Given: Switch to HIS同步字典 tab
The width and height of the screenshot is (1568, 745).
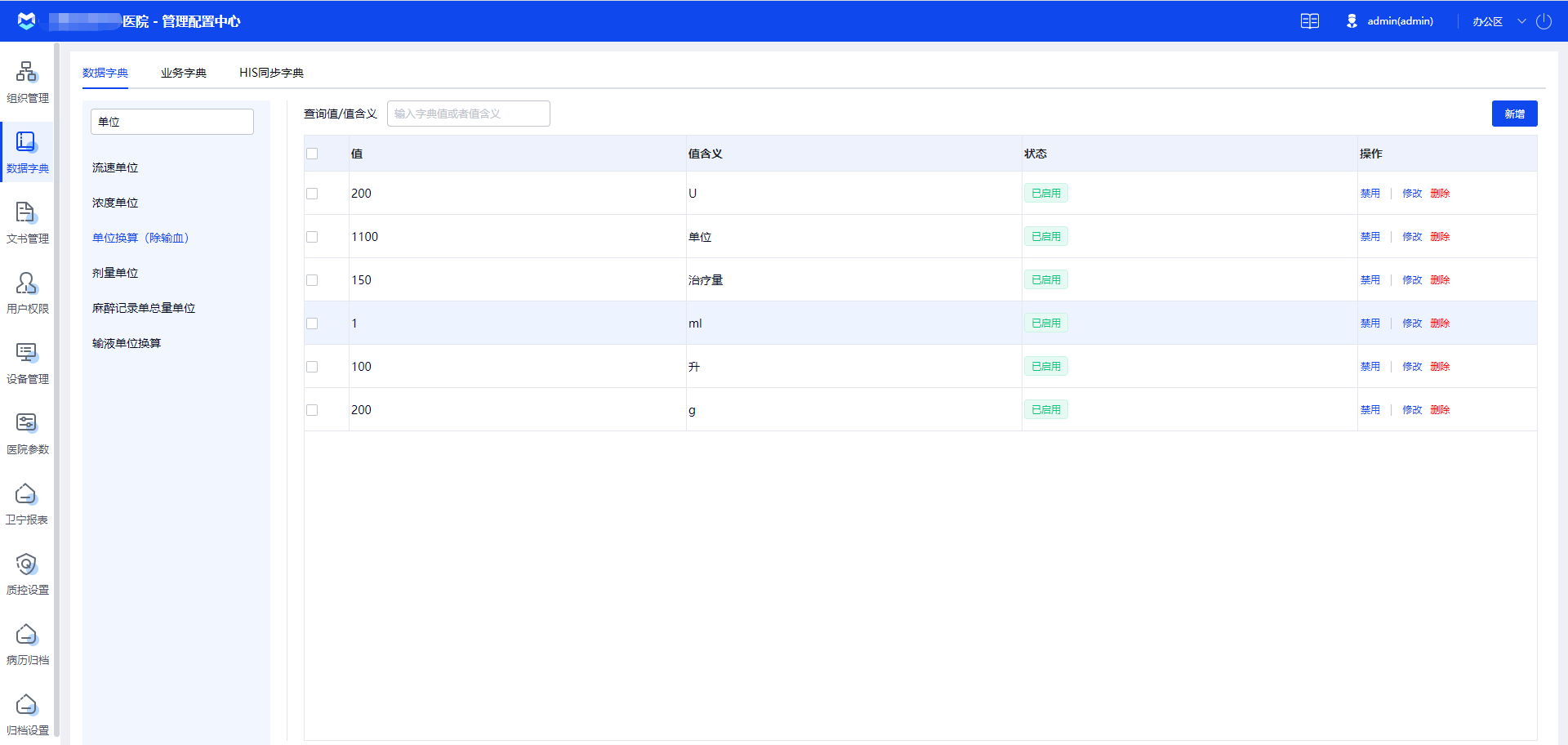Looking at the screenshot, I should (x=271, y=73).
